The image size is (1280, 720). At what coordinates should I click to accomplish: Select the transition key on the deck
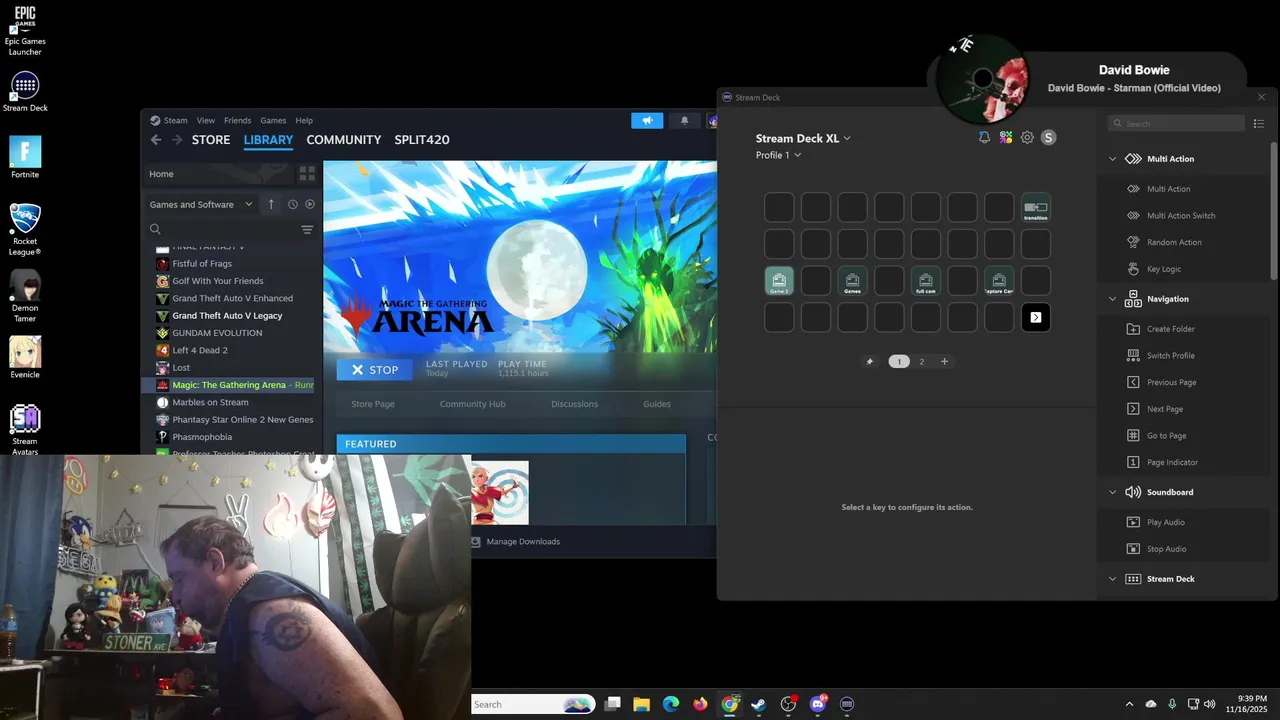[1036, 208]
